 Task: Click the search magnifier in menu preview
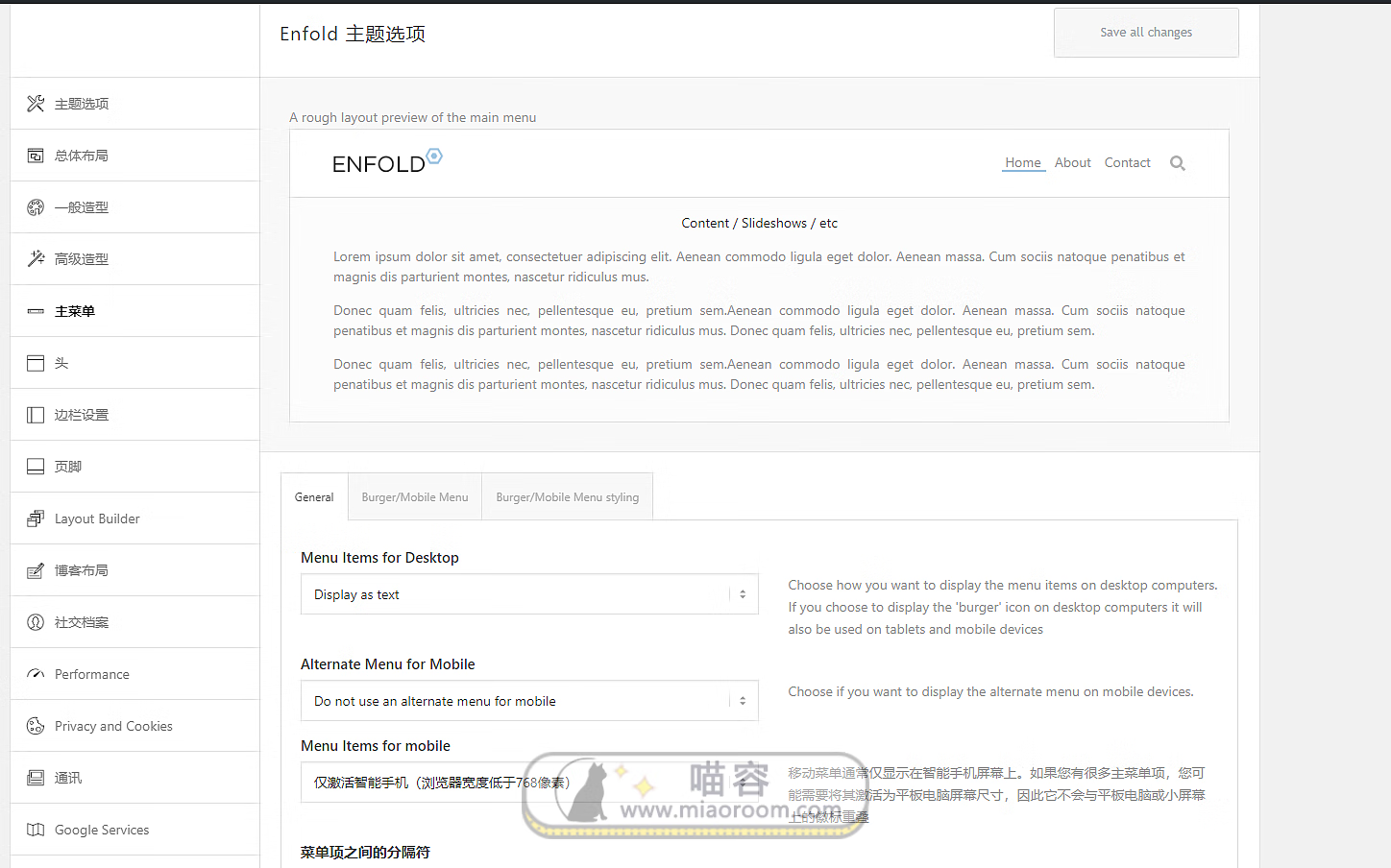tap(1178, 163)
